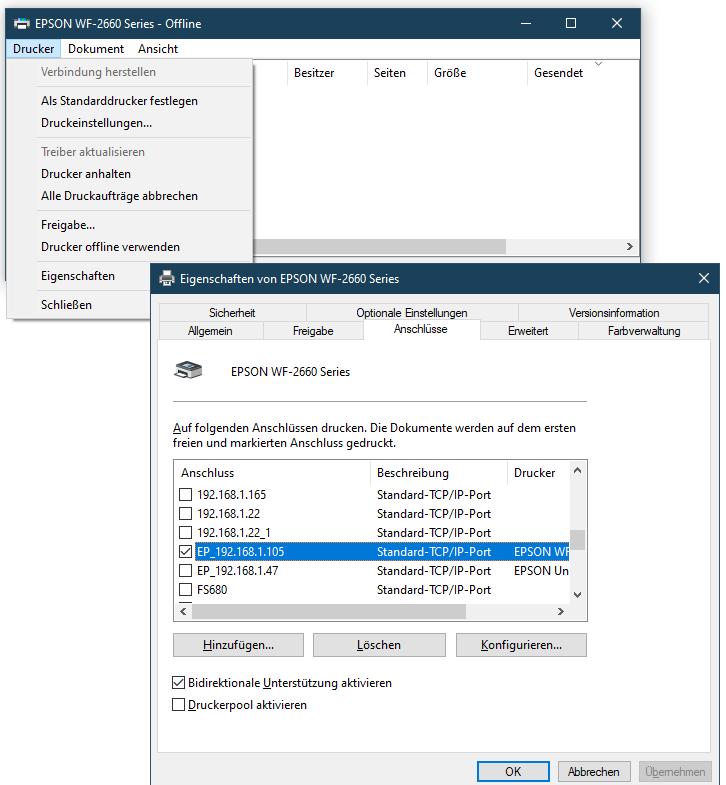Click the port list's horizontal scrollbar thumb
This screenshot has width=726, height=785.
(329, 611)
